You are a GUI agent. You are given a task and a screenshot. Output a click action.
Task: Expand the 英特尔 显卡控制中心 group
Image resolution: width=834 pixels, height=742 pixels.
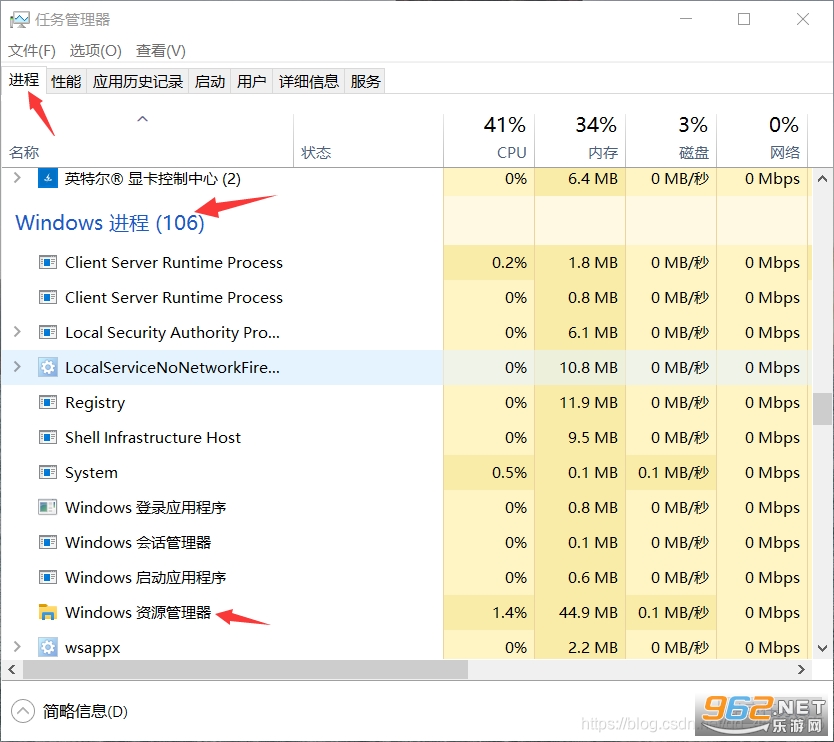coord(17,178)
